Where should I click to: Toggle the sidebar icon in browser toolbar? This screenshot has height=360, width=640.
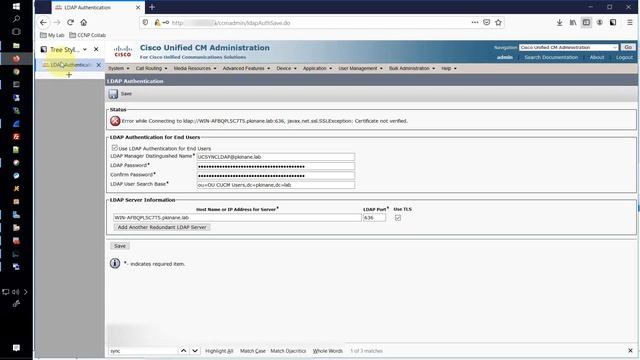586,22
